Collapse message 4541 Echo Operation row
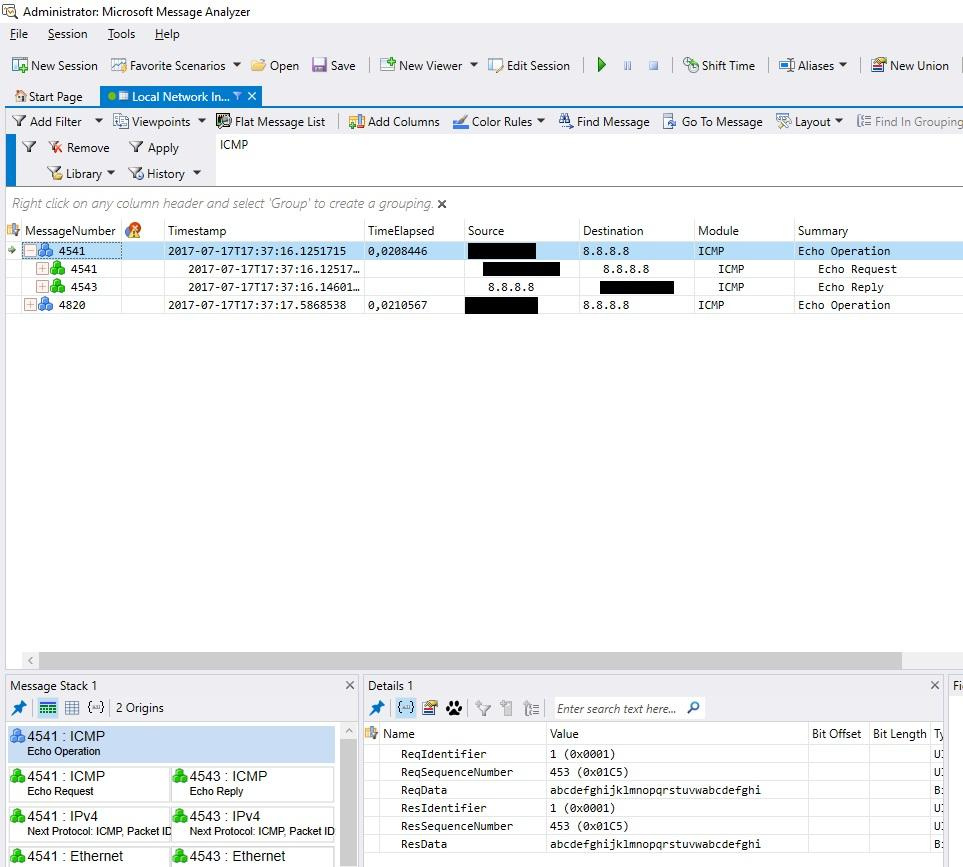The width and height of the screenshot is (963, 867). [29, 251]
